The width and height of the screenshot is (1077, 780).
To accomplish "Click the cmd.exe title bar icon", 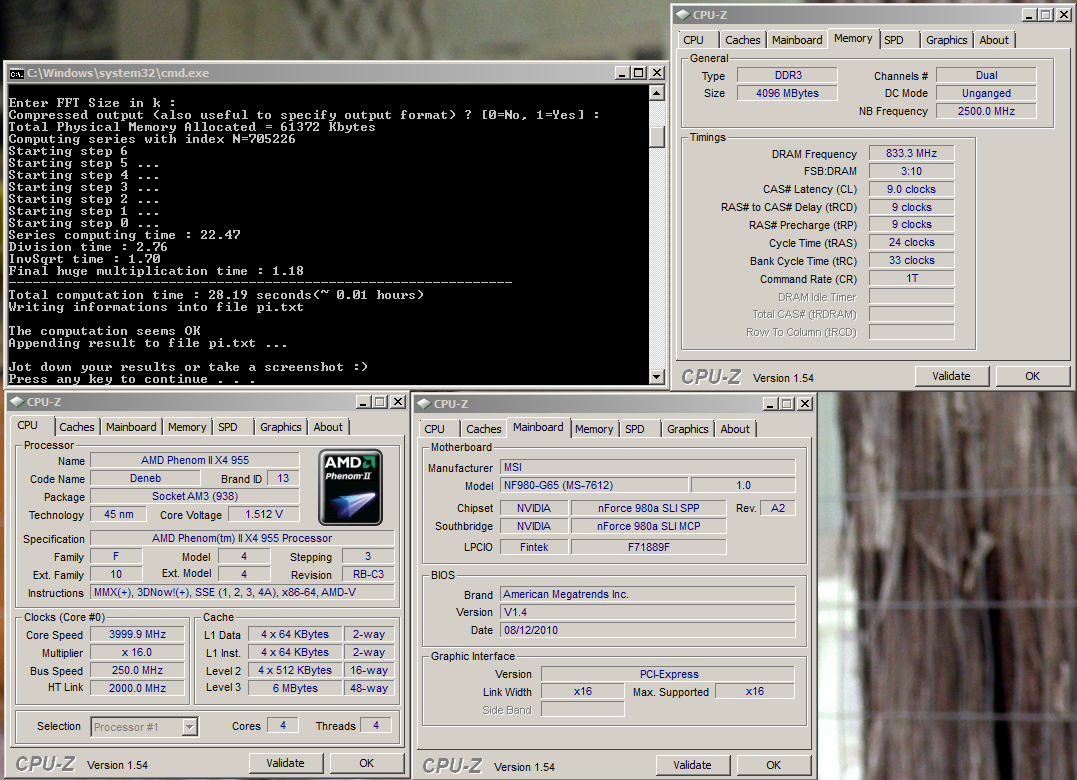I will [16, 73].
